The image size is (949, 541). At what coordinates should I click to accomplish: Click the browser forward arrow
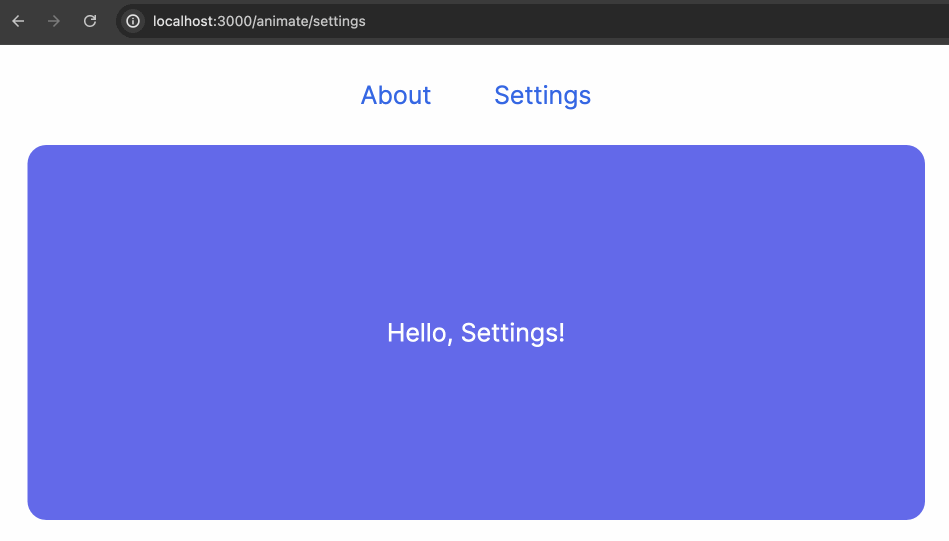coord(54,21)
